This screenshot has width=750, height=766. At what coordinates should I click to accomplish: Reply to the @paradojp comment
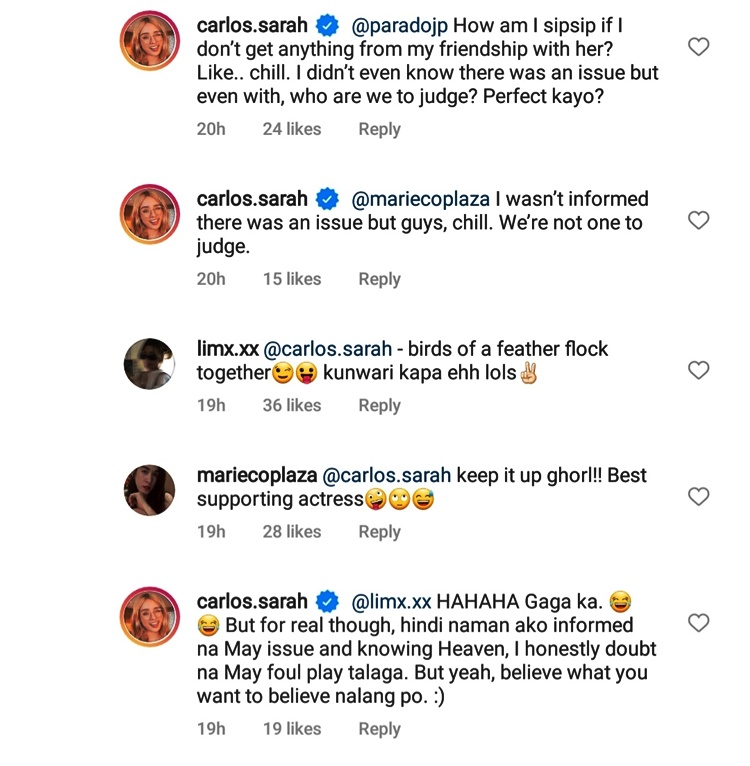click(x=379, y=129)
